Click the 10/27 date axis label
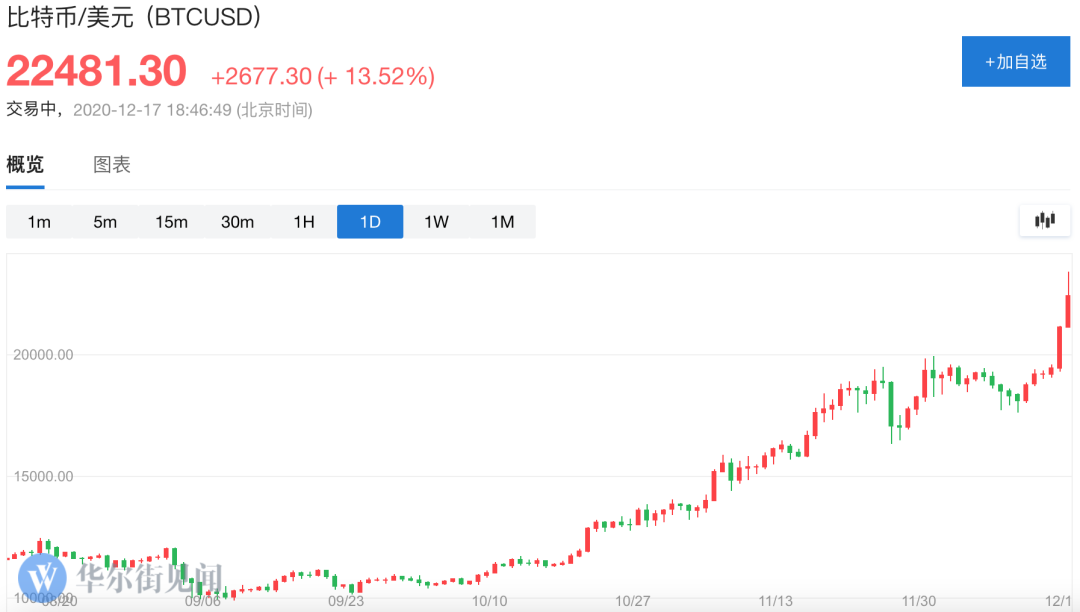This screenshot has width=1080, height=612. tap(634, 601)
